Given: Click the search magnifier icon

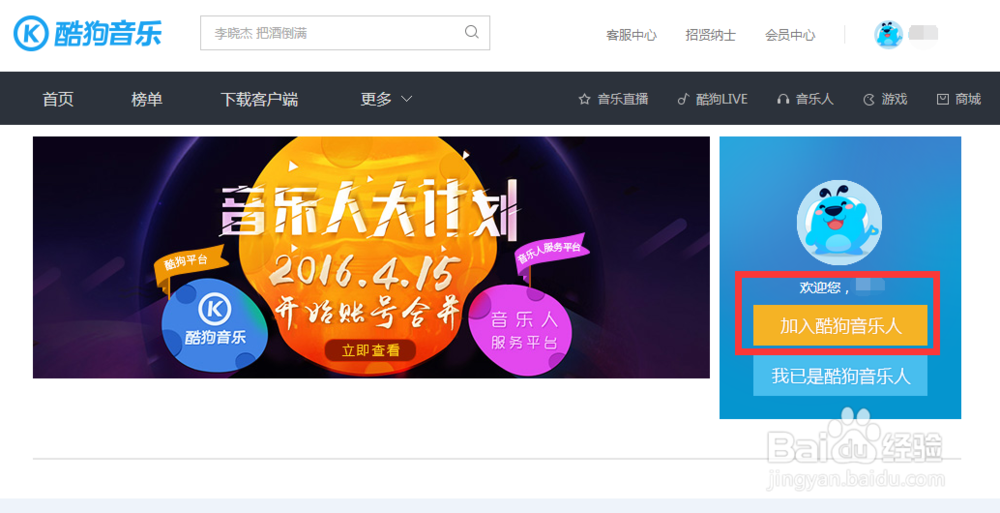Looking at the screenshot, I should (x=471, y=32).
